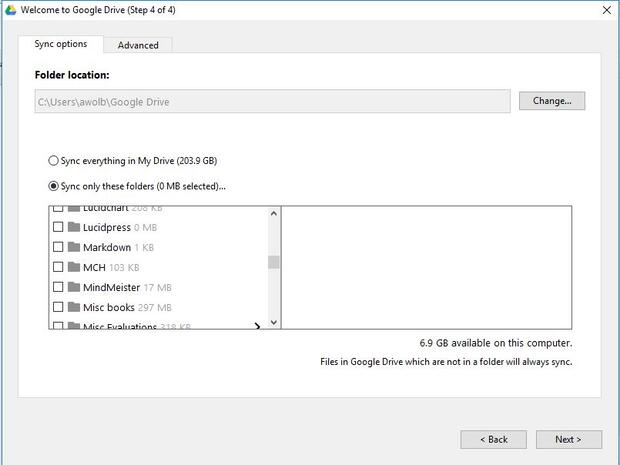
Task: Click the Markdown folder name
Action: (x=107, y=248)
